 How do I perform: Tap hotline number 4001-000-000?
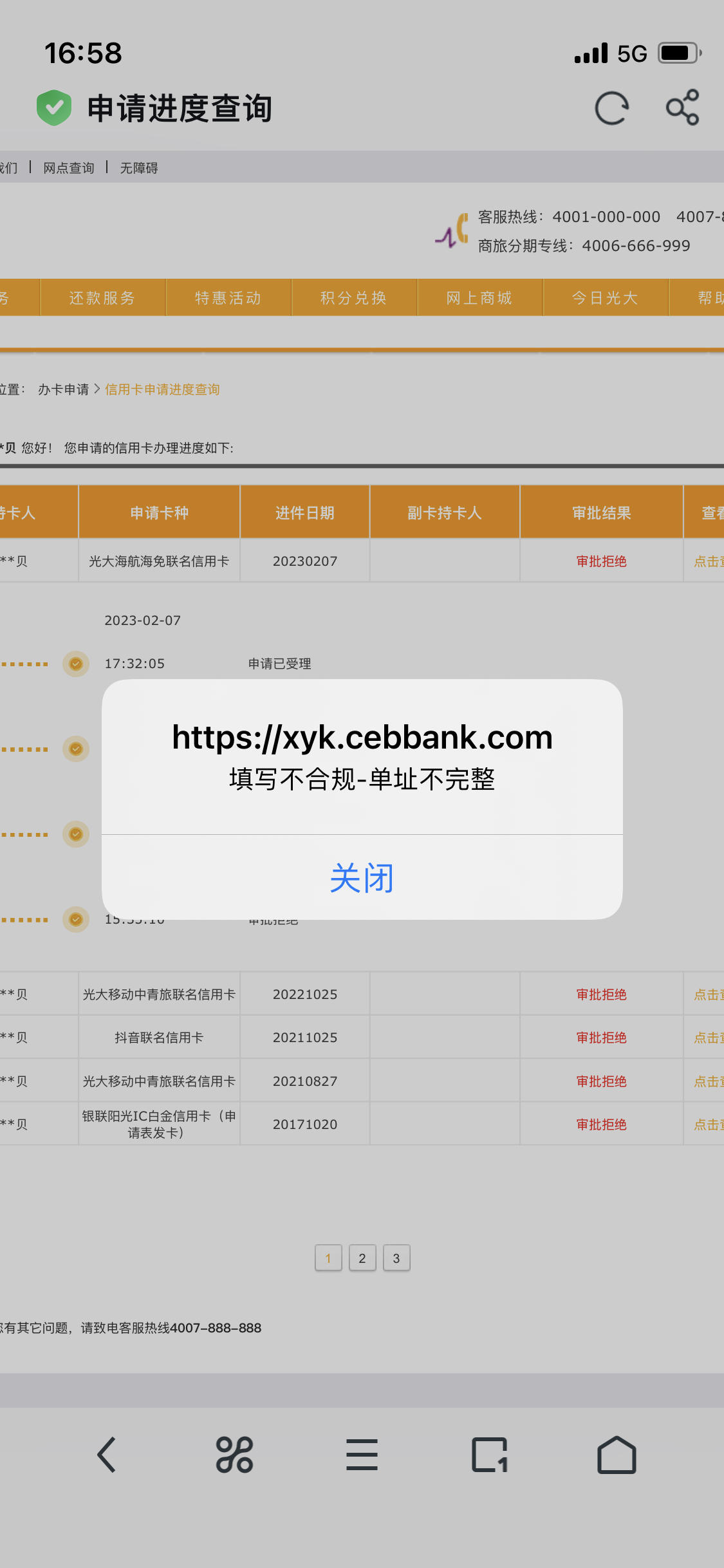[x=606, y=217]
